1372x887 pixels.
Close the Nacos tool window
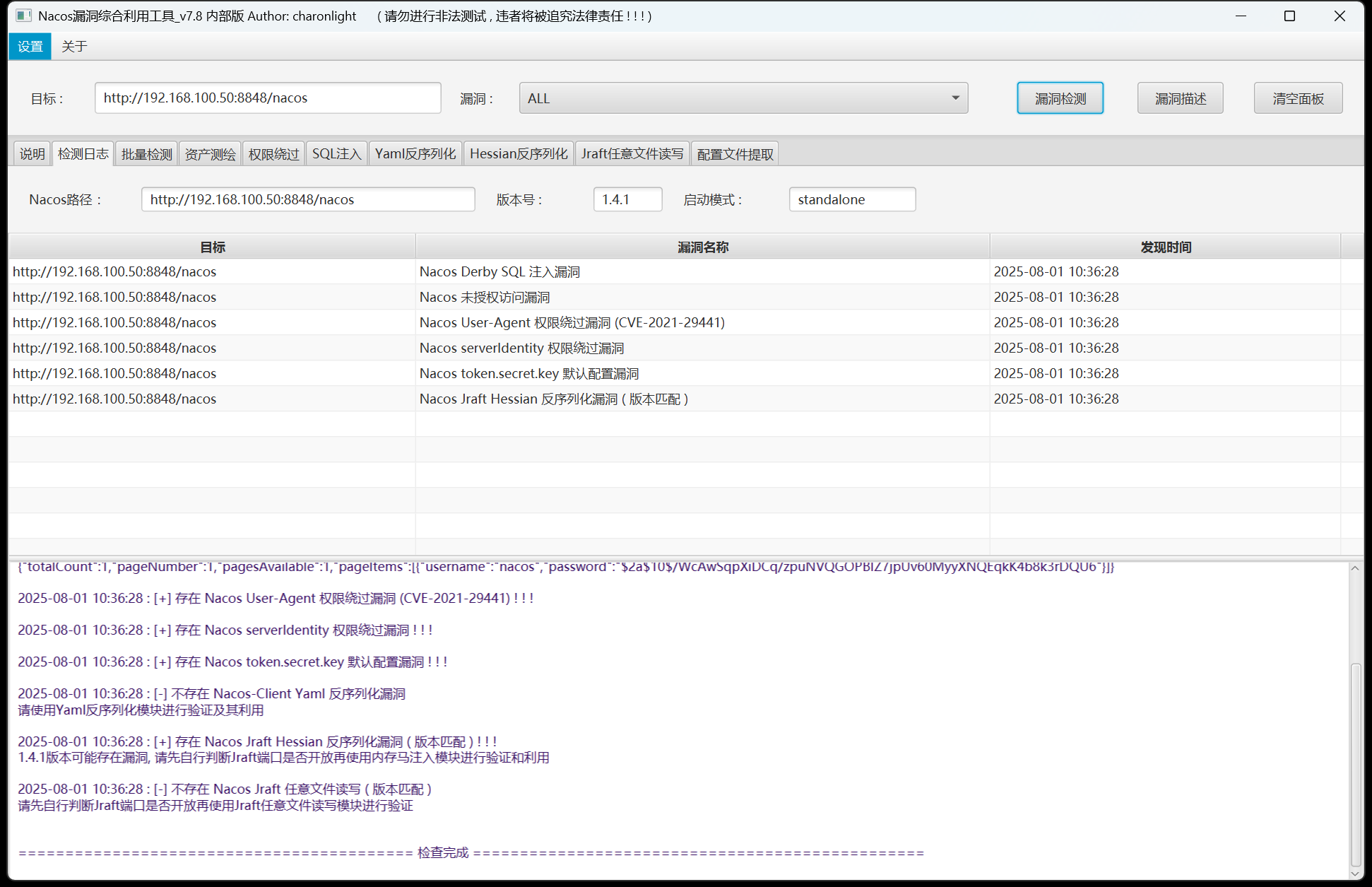[x=1340, y=16]
